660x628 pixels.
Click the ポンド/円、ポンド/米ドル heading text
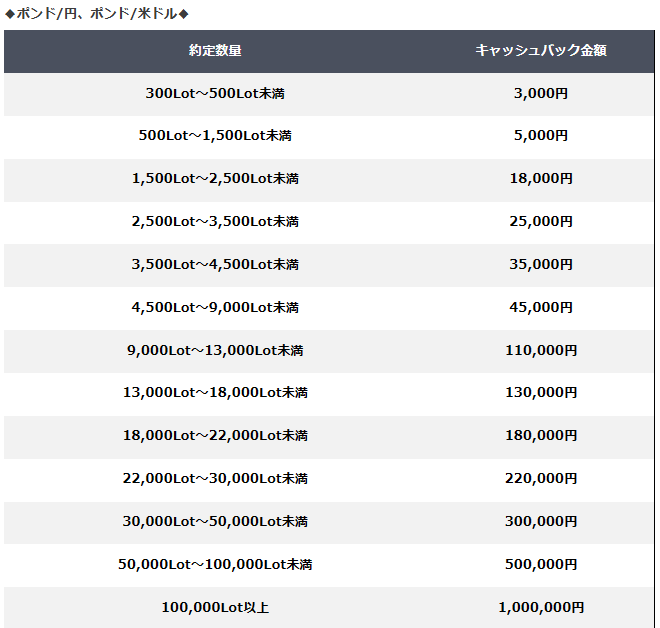click(x=97, y=13)
